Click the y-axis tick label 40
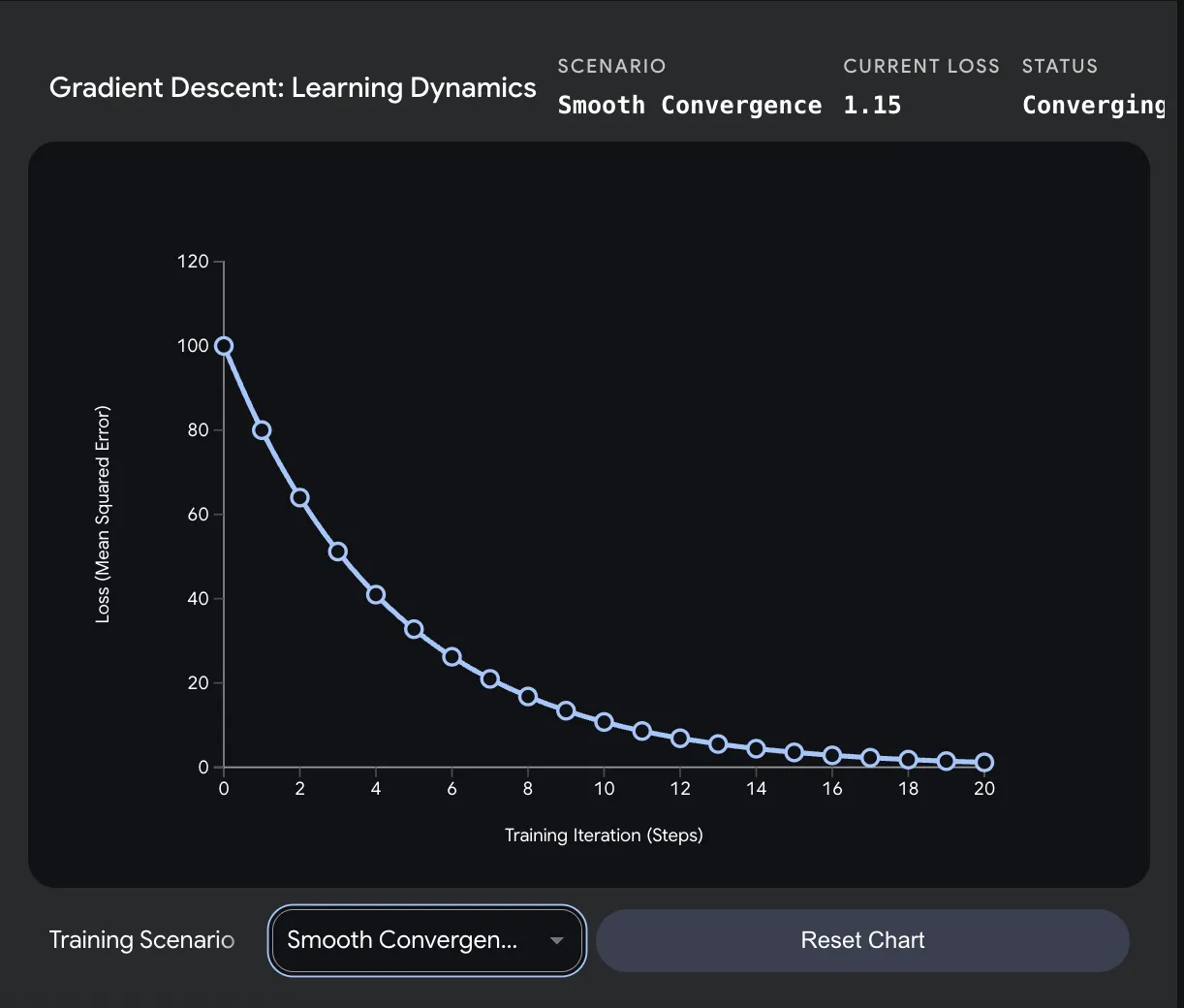 coord(199,599)
